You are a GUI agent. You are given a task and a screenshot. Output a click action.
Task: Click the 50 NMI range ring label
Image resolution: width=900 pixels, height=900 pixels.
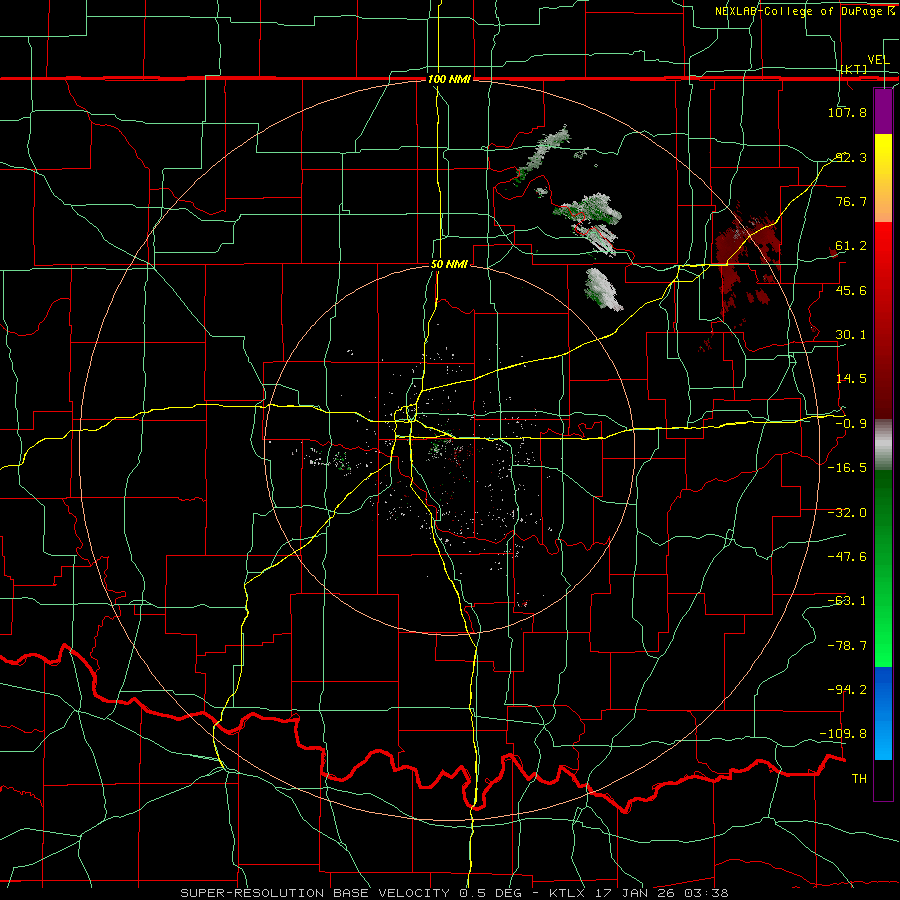point(449,264)
